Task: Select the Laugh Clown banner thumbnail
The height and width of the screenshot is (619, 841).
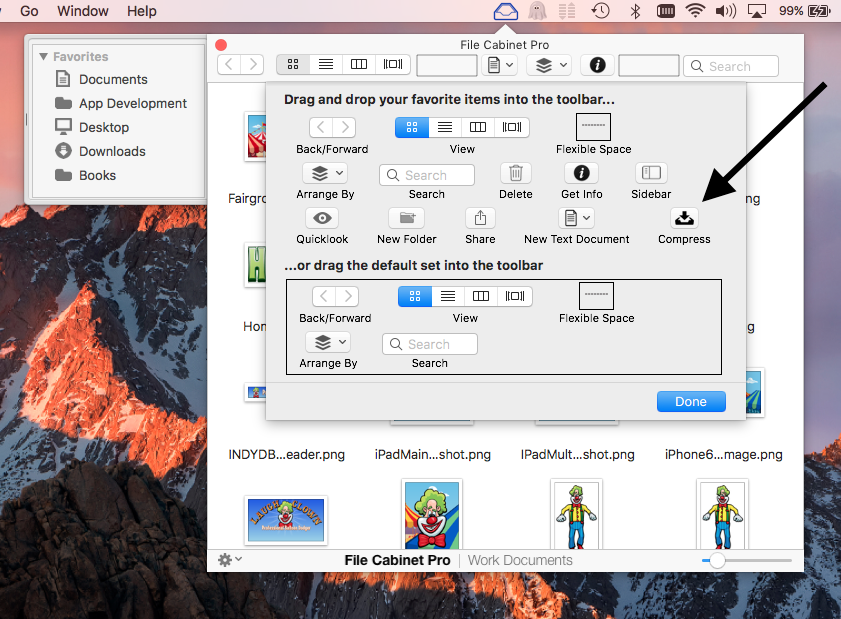Action: coord(286,520)
